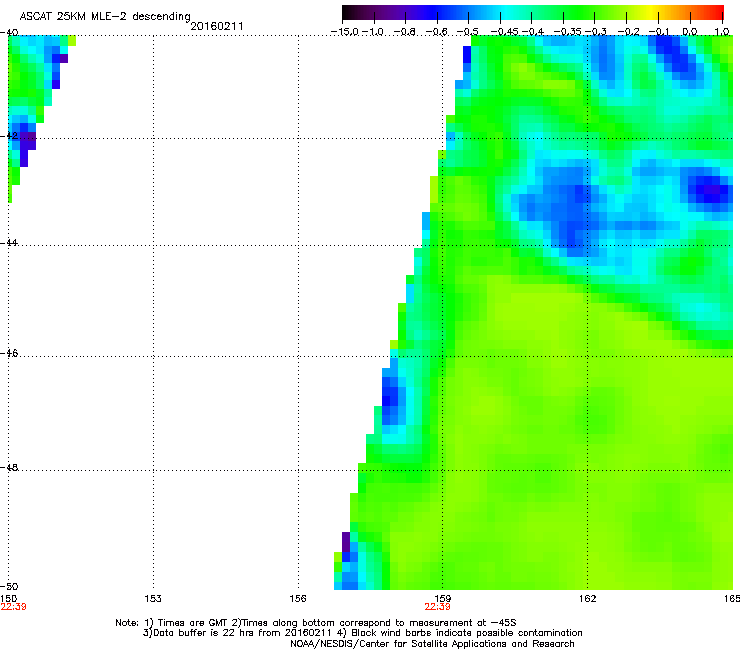Click the note line about times GMT

(316, 623)
